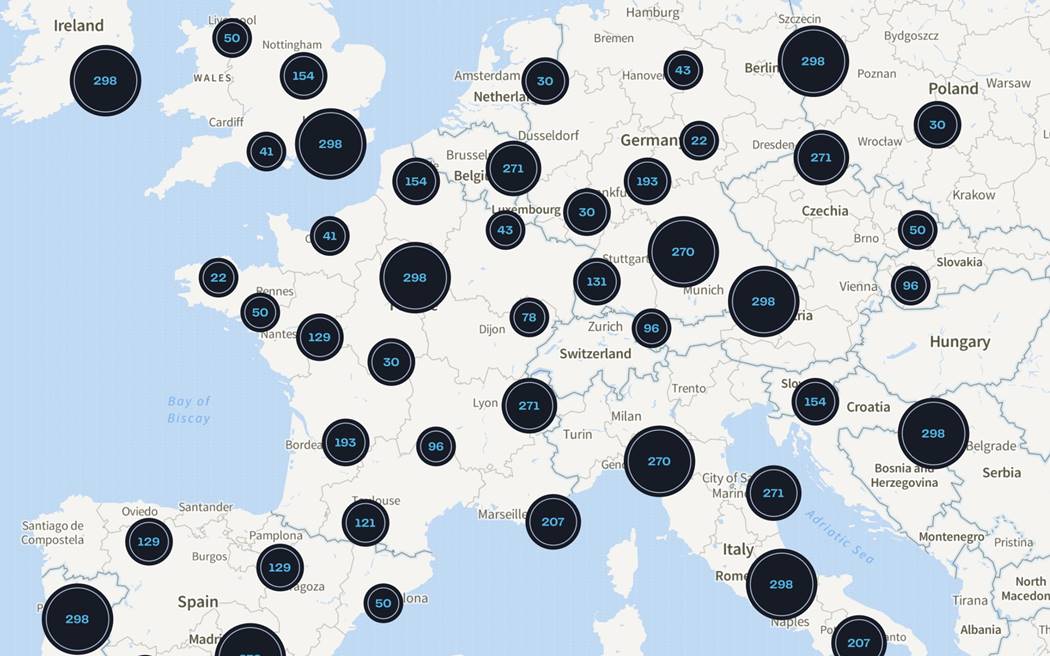1050x656 pixels.
Task: Click the 298 cluster near Belgrade
Action: (933, 434)
